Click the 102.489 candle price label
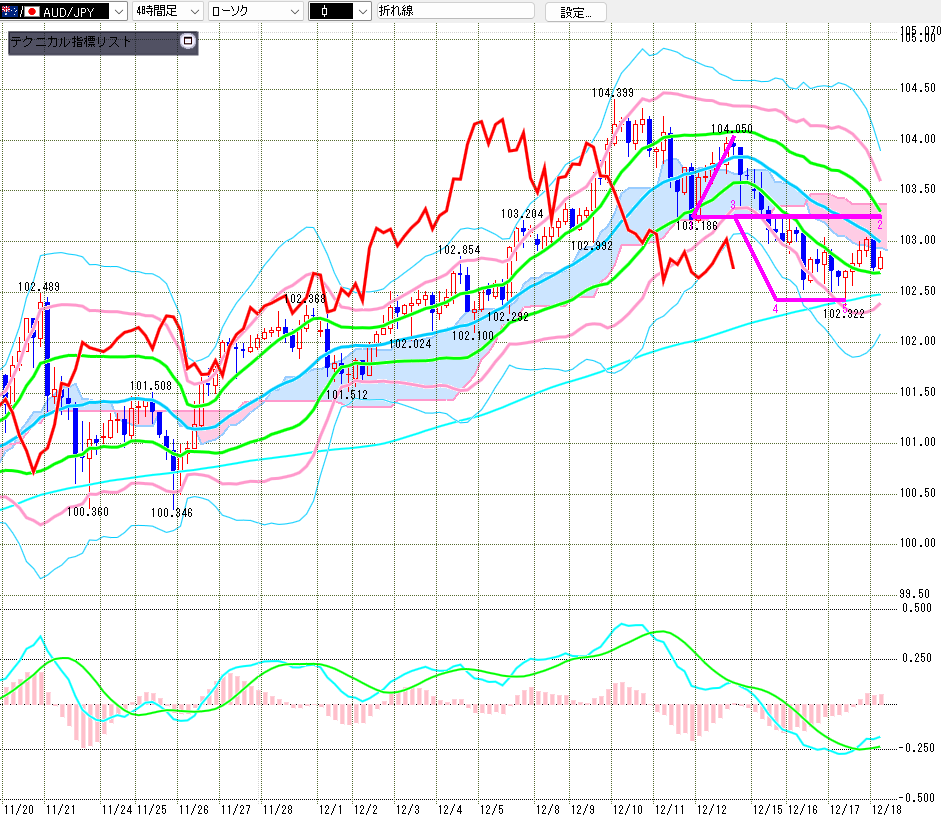Screen dimensions: 941x820 tap(39, 287)
